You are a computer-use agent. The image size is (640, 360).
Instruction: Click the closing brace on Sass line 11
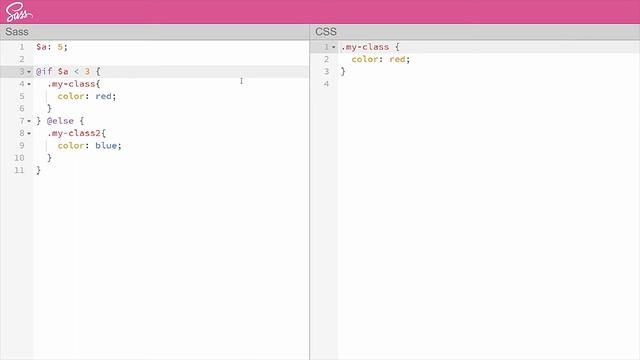tap(38, 170)
